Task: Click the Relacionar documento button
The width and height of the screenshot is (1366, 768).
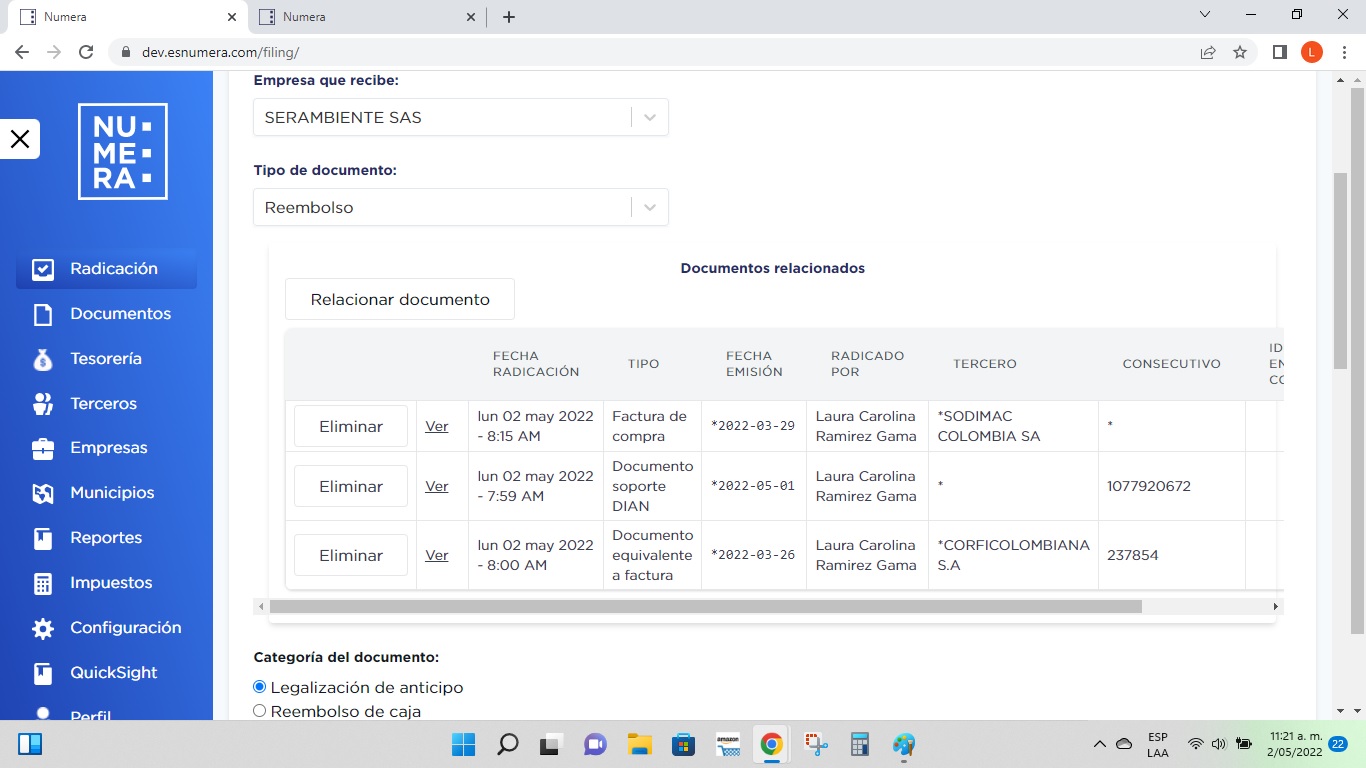Action: pyautogui.click(x=400, y=299)
